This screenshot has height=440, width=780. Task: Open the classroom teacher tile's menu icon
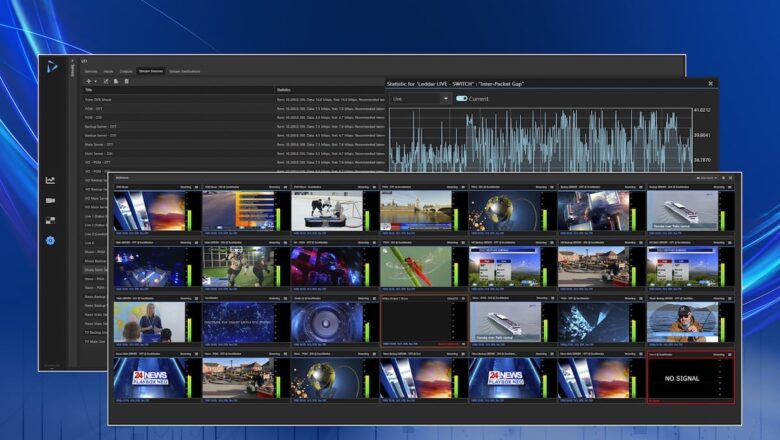[x=196, y=298]
